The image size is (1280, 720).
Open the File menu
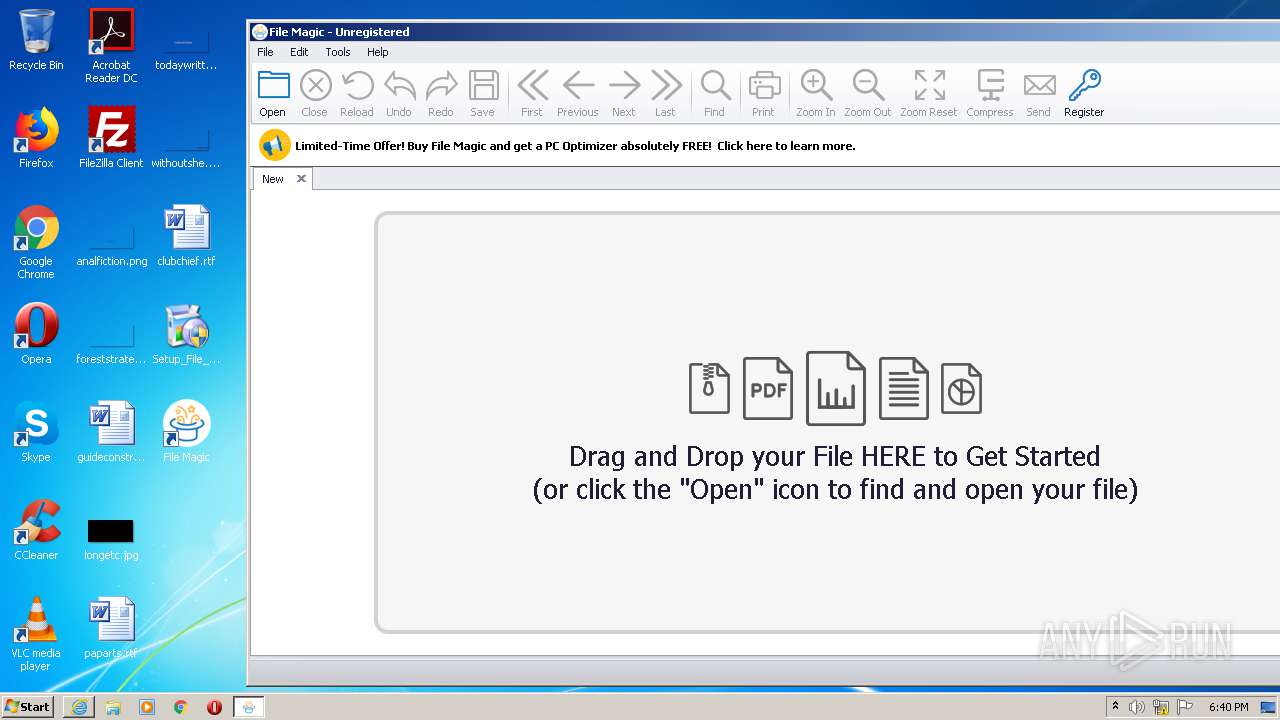[265, 52]
